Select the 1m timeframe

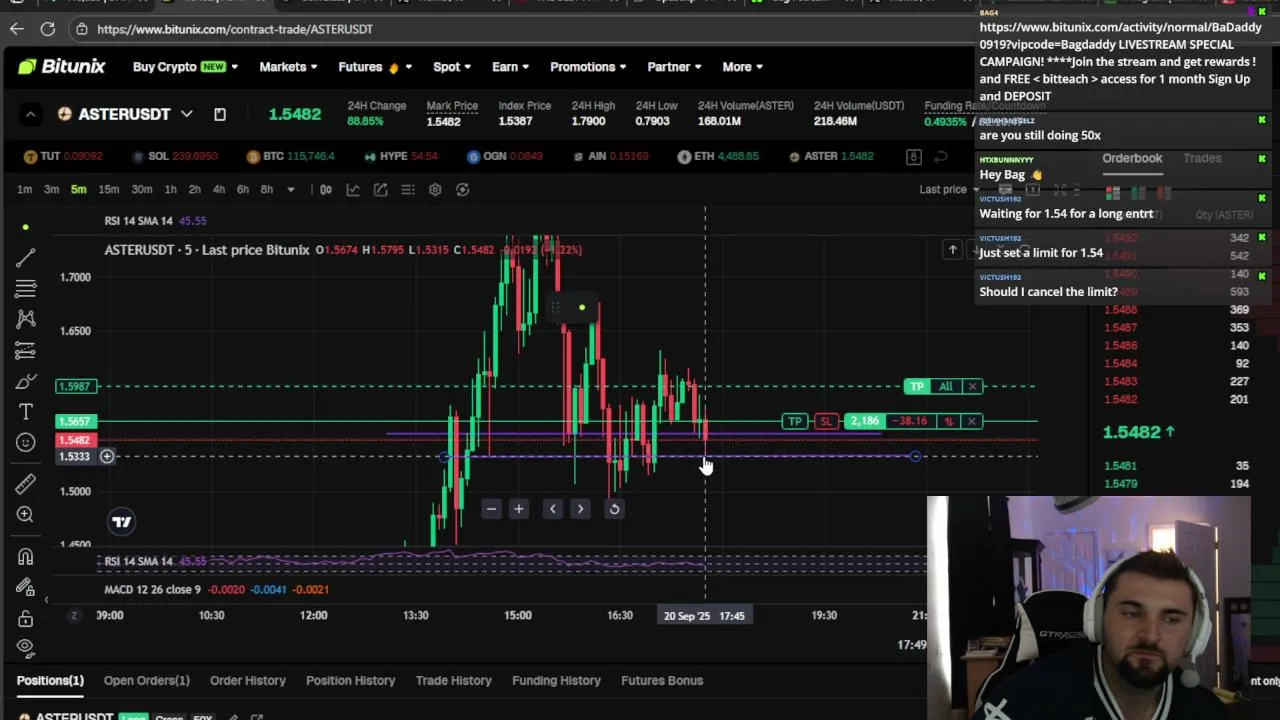(x=24, y=189)
